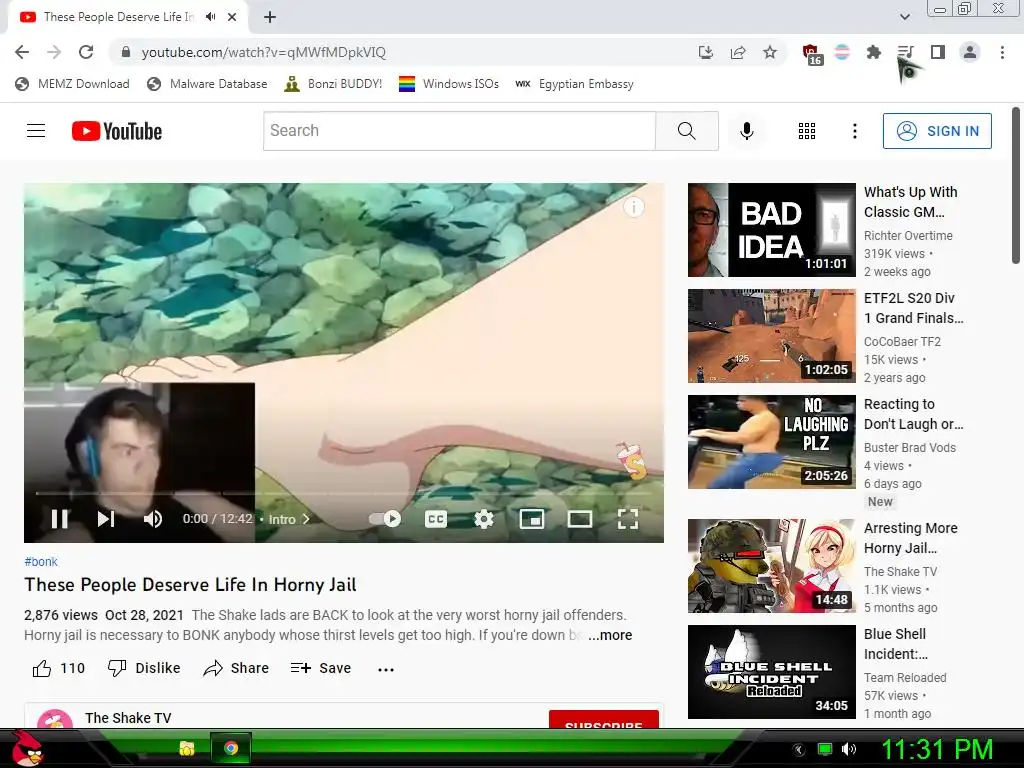Screen dimensions: 1024x768
Task: Share this page from the address bar
Action: pos(738,52)
